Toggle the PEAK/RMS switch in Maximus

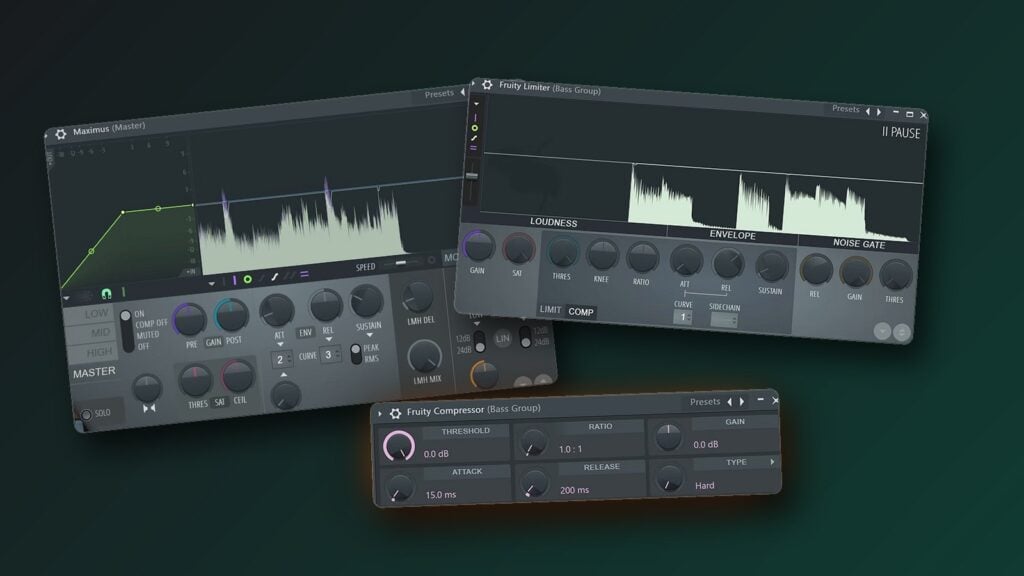point(356,354)
